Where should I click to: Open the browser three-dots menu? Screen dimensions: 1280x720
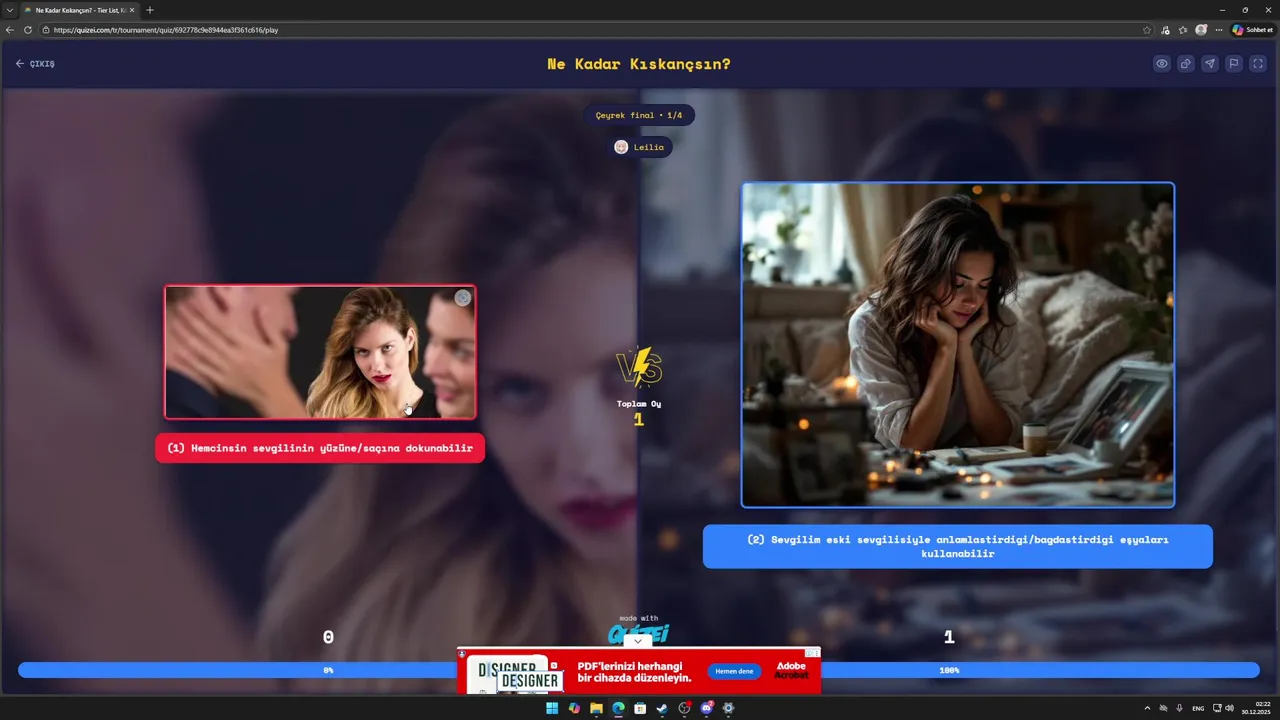[1218, 30]
